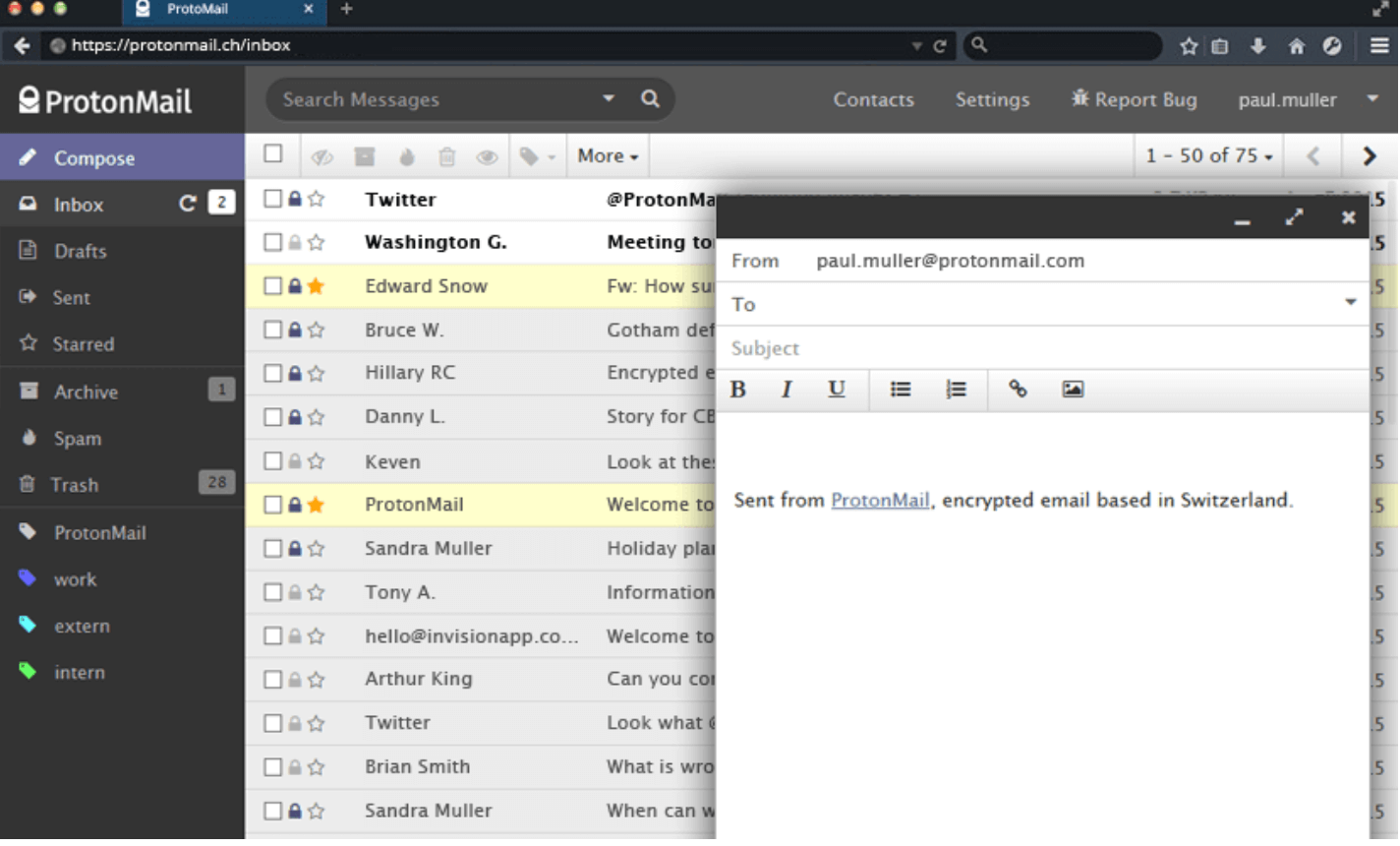Image resolution: width=1400 pixels, height=846 pixels.
Task: Open the Settings page
Action: coord(991,98)
